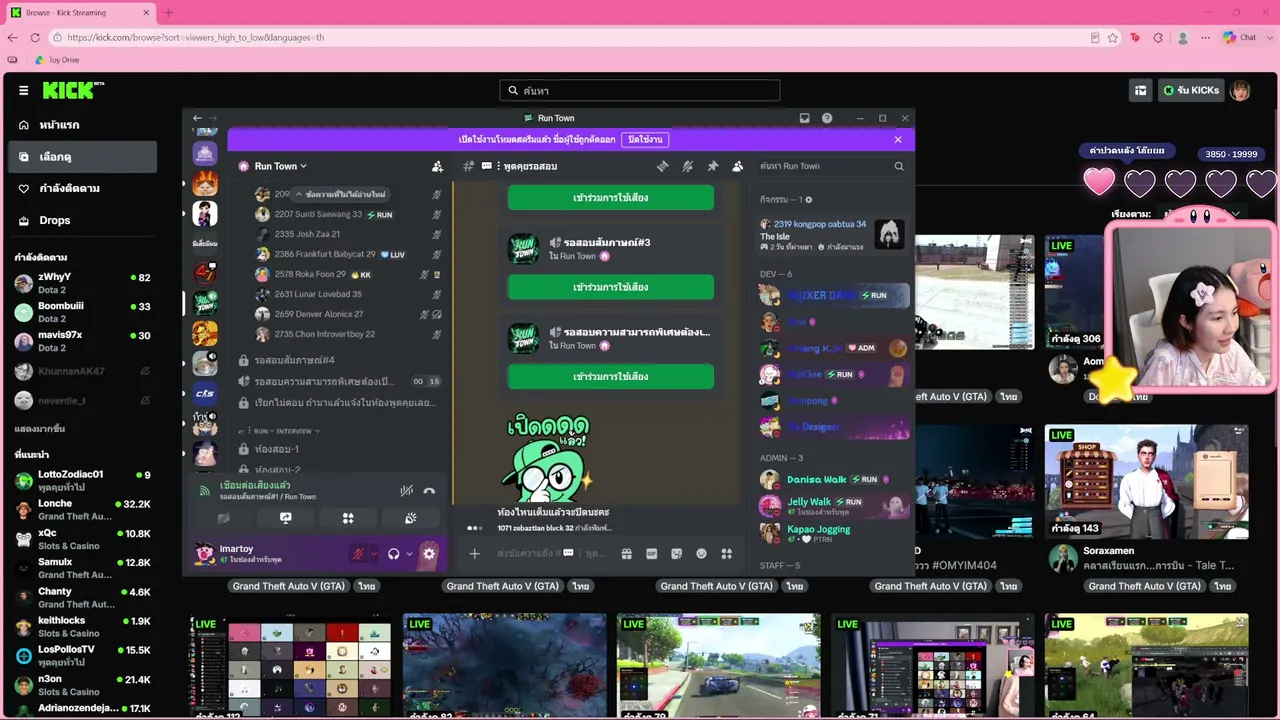Viewport: 1280px width, 720px height.
Task: Select zWhyY in followed channels
Action: pyautogui.click(x=82, y=283)
